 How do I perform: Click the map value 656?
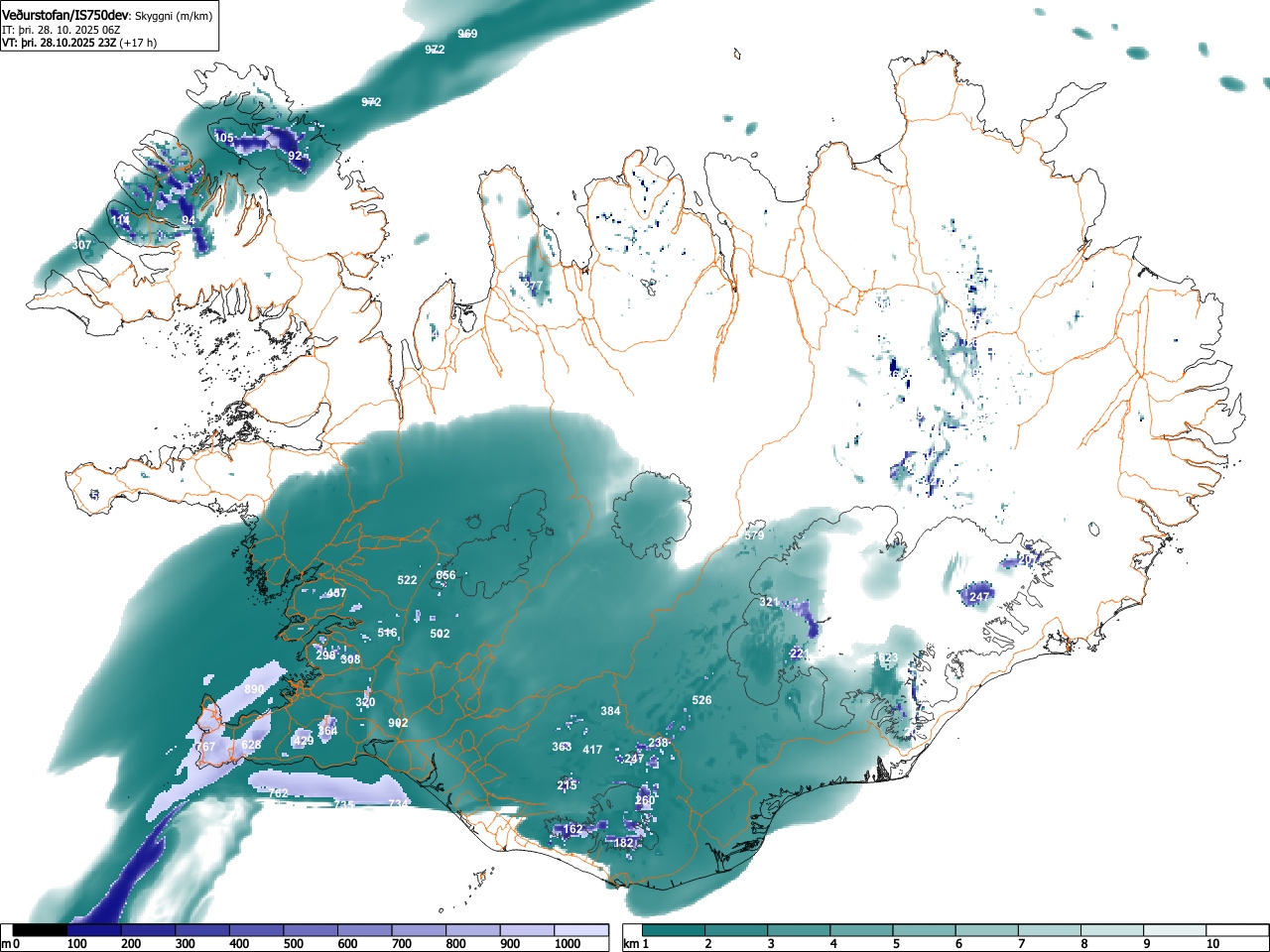(x=445, y=575)
